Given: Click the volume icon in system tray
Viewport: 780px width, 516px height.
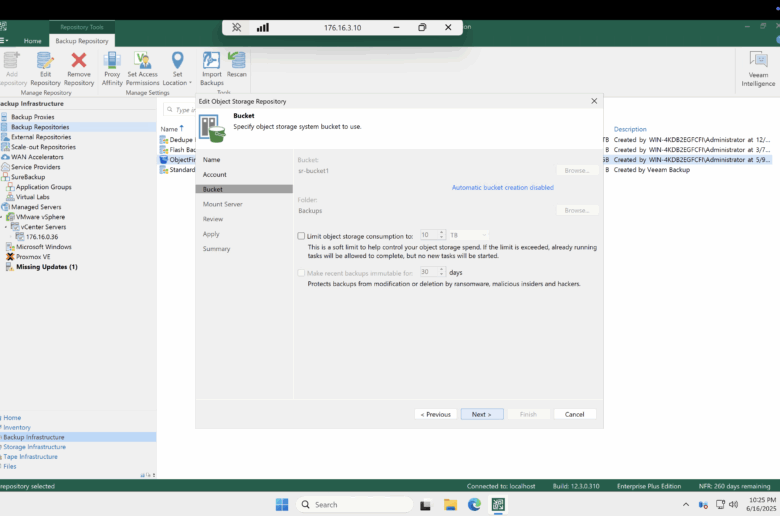Looking at the screenshot, I should 733,505.
